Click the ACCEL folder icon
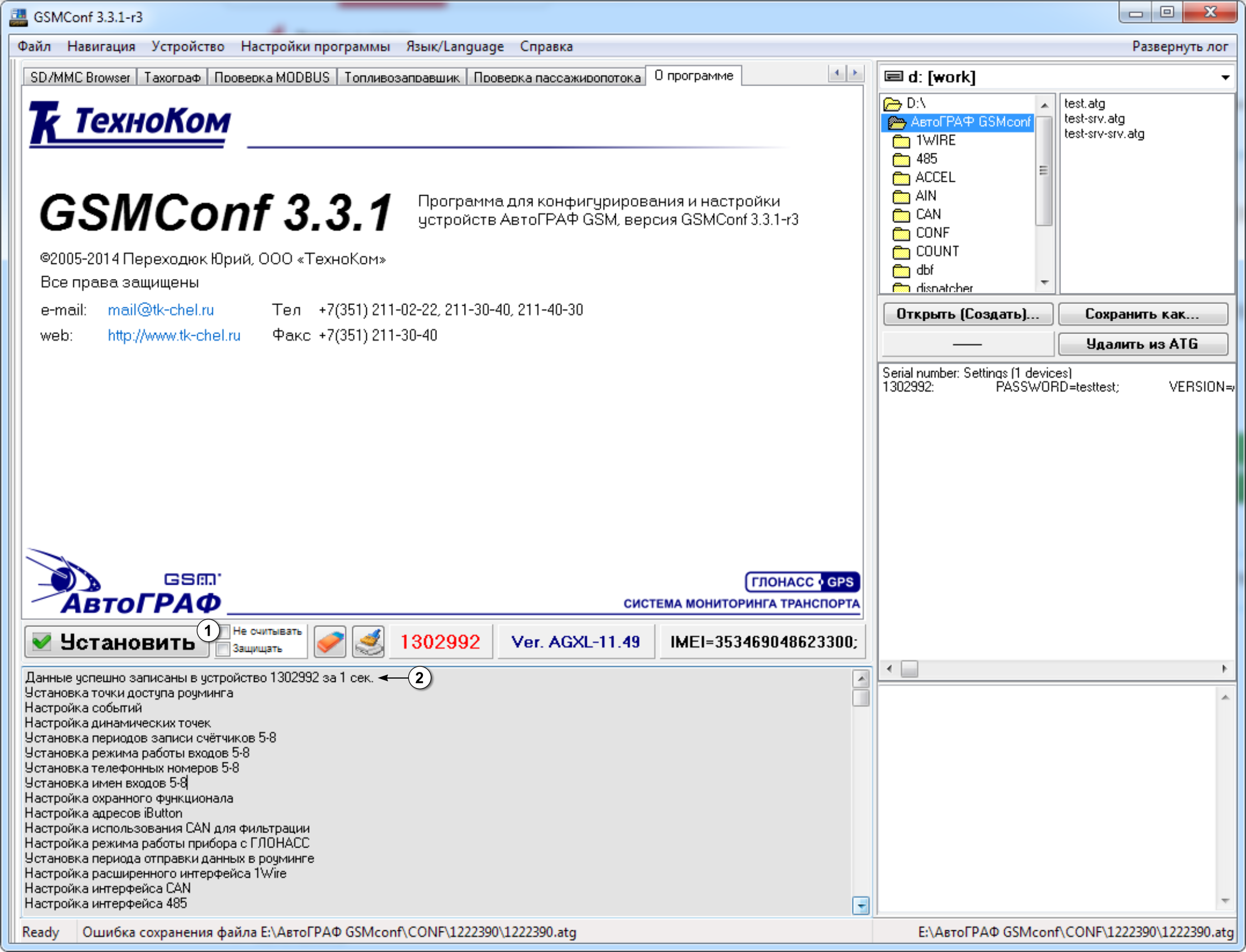This screenshot has width=1246, height=952. [x=901, y=178]
